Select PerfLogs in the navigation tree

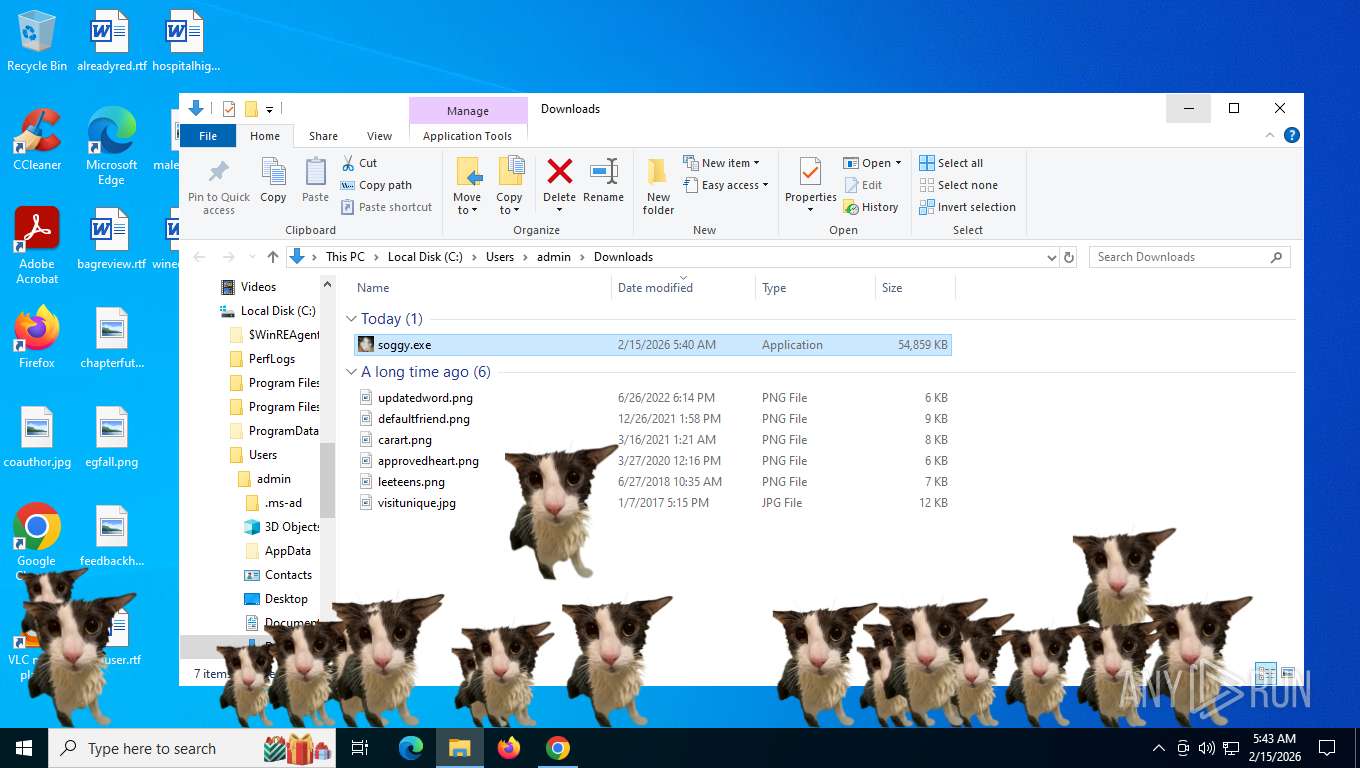[x=272, y=359]
